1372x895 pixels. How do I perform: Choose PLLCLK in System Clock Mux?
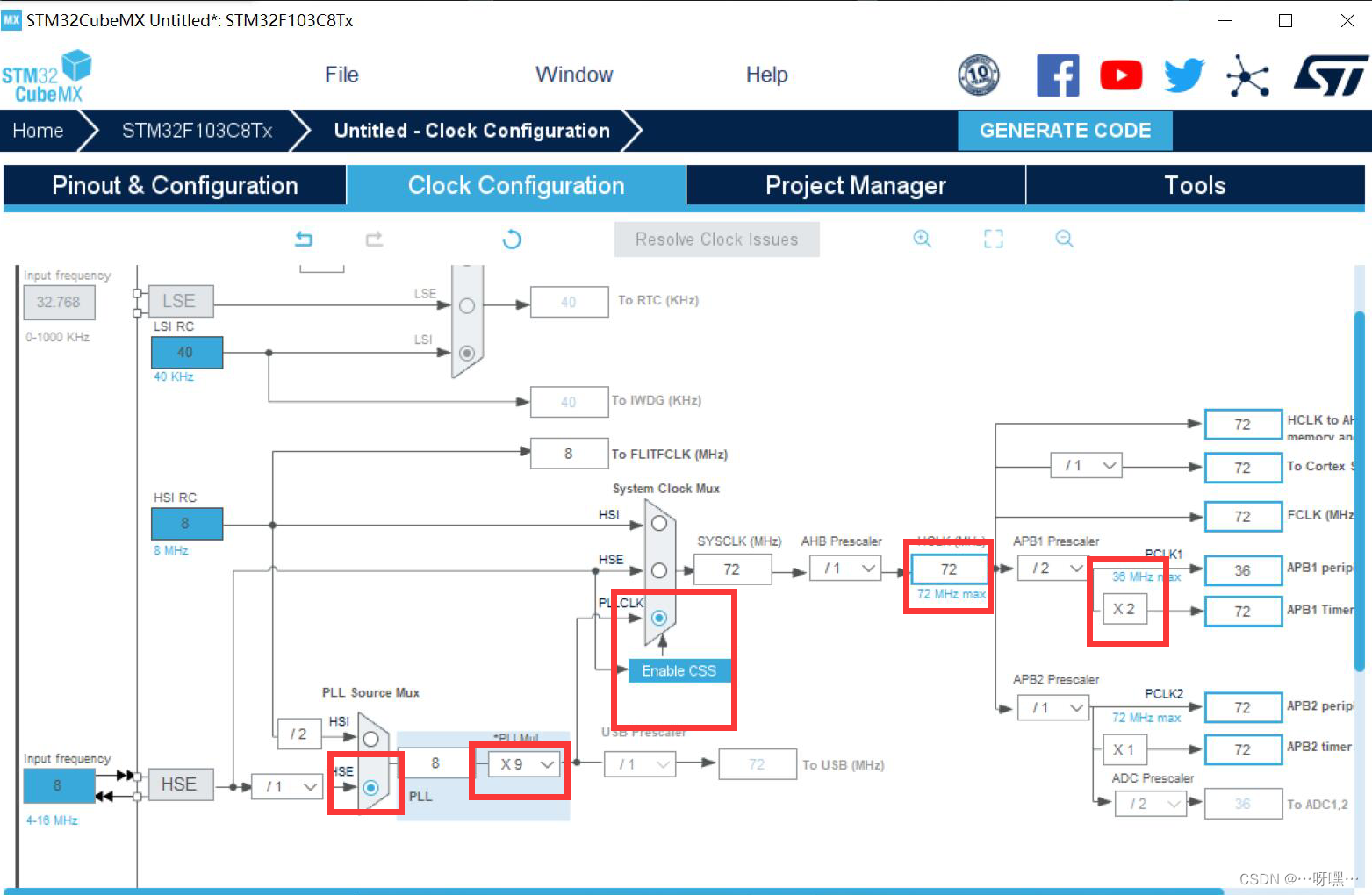[659, 618]
